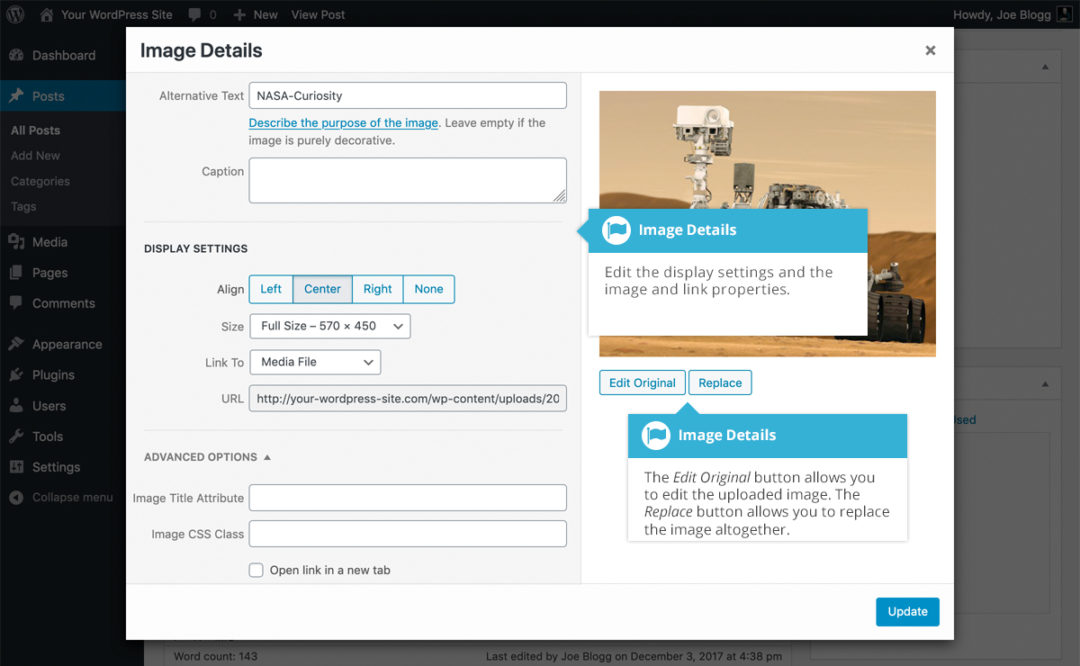Click the Tools icon in sidebar
1080x666 pixels.
coord(18,436)
